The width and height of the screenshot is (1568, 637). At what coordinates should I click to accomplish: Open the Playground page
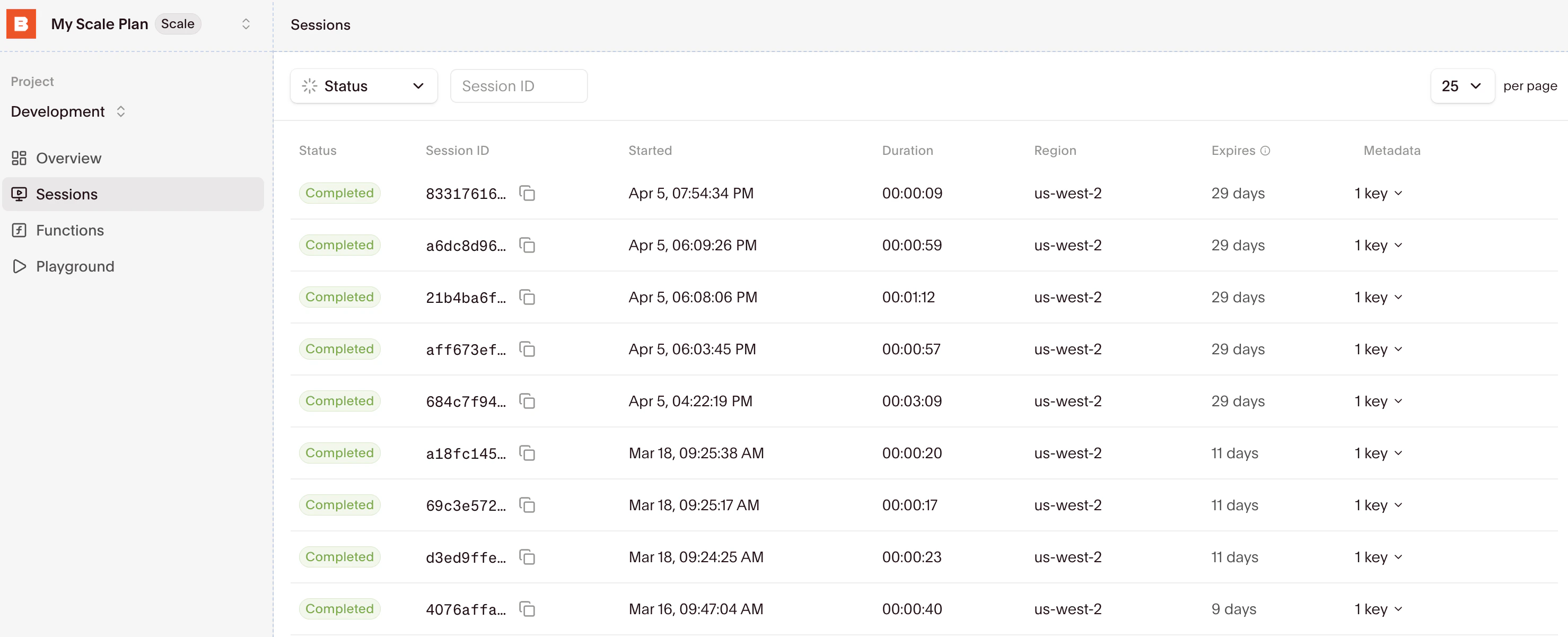tap(74, 266)
